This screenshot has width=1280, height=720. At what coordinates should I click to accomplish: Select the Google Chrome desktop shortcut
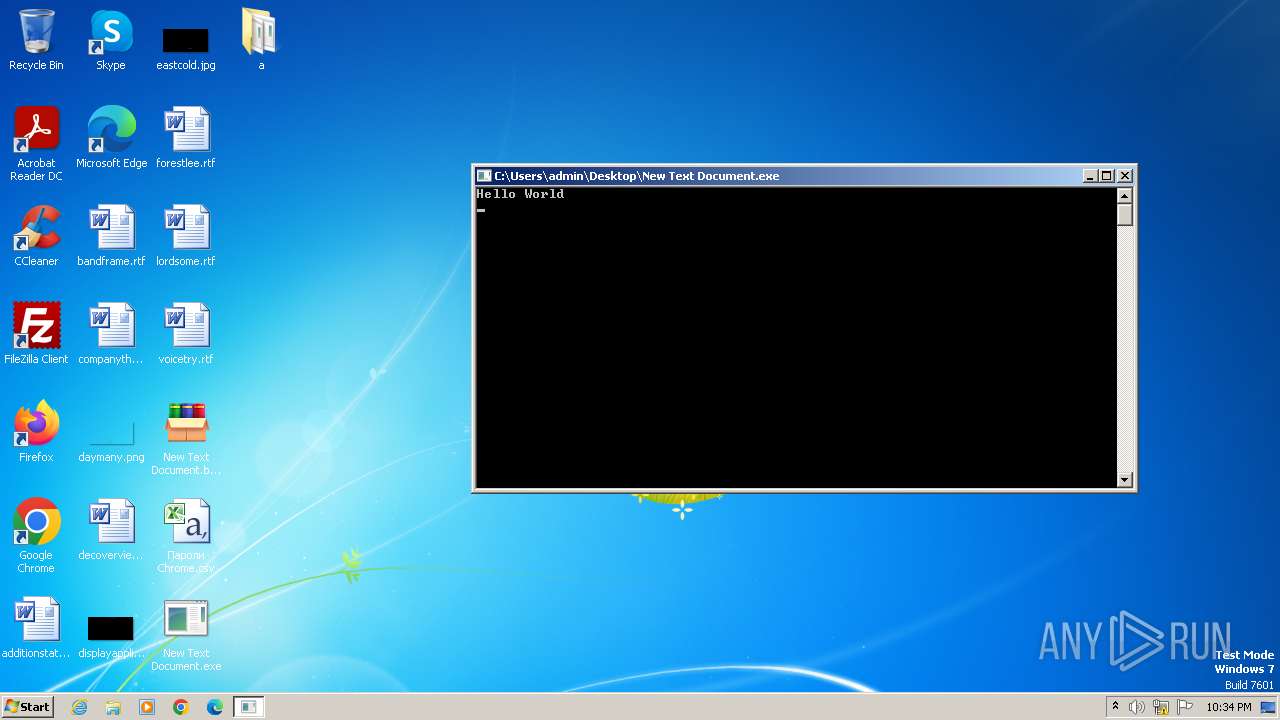click(36, 536)
